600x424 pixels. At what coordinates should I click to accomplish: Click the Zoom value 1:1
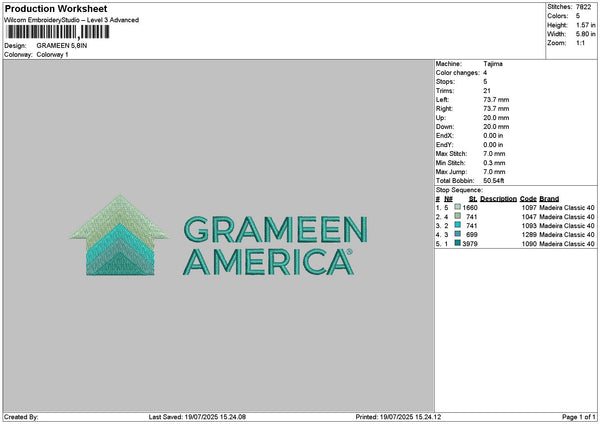click(x=580, y=43)
